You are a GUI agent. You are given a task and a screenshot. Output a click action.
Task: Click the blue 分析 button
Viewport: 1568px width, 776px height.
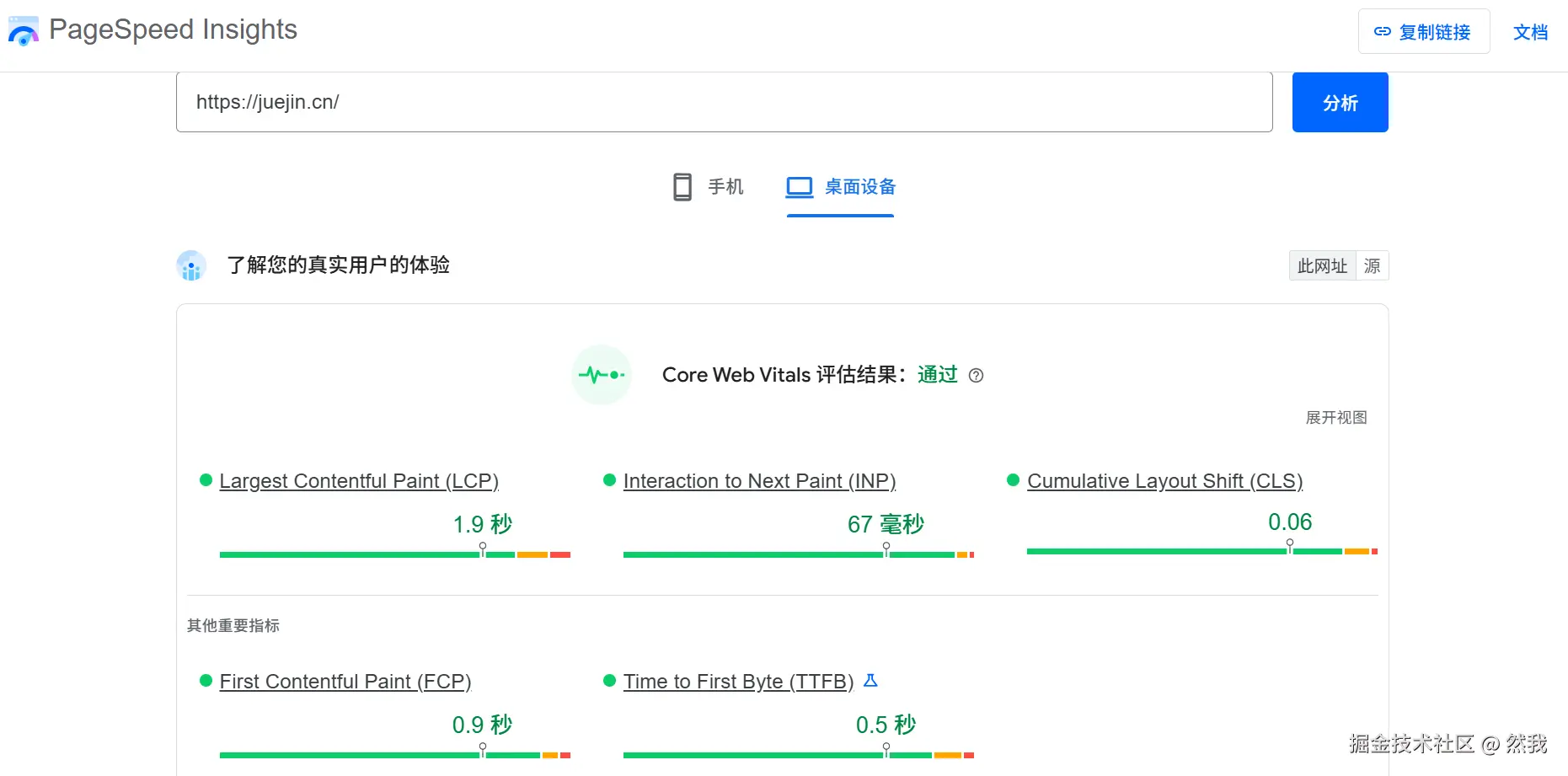(1341, 103)
